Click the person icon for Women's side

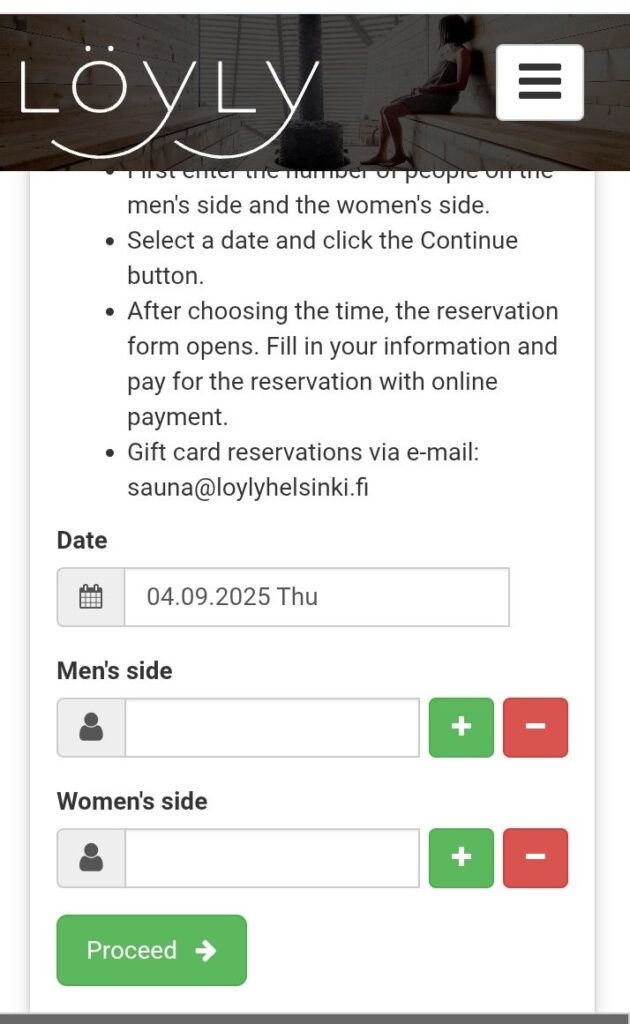91,857
